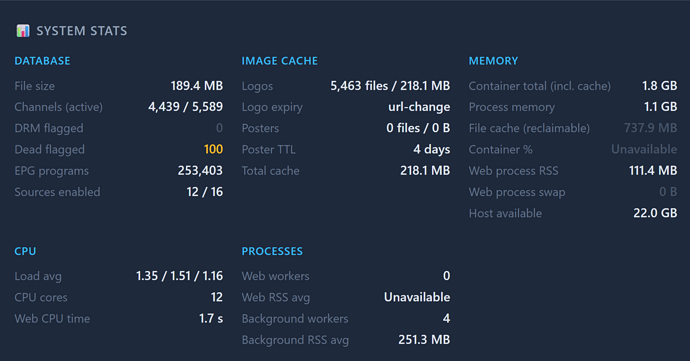The image size is (690, 361).
Task: Click the DRM flagged value 0
Action: [x=219, y=128]
